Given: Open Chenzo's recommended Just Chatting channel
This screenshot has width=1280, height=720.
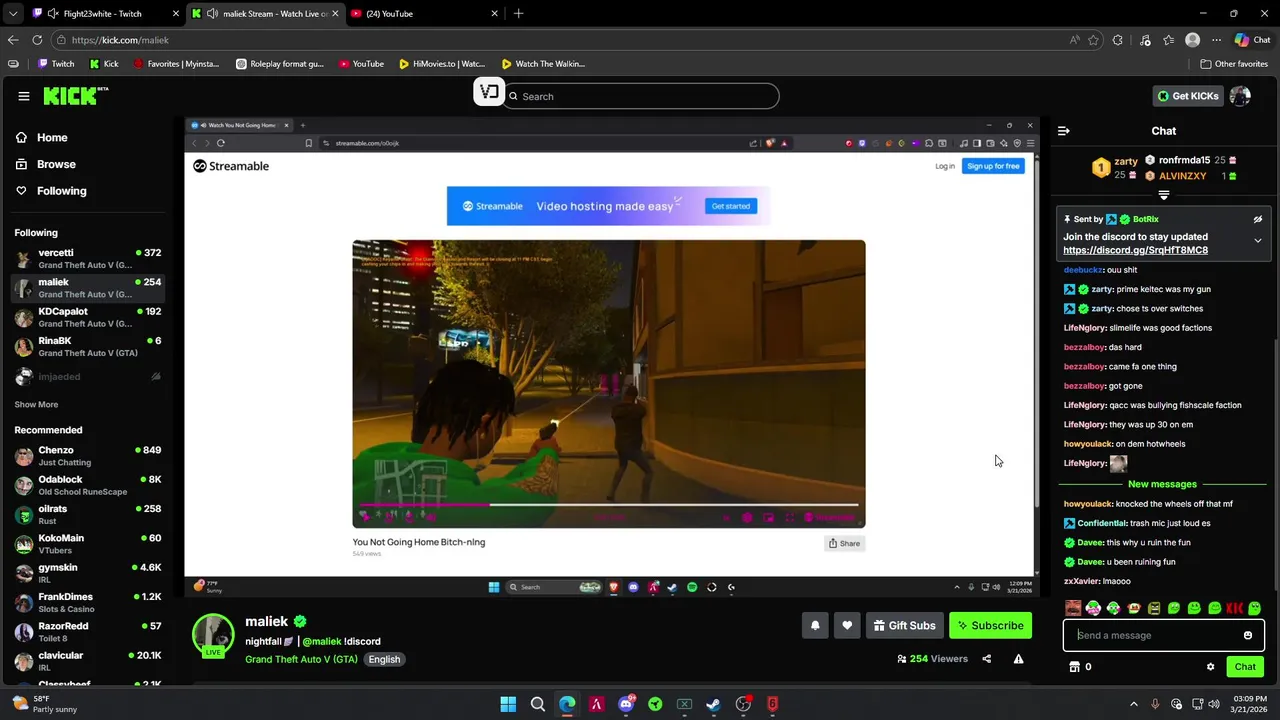Looking at the screenshot, I should click(88, 456).
